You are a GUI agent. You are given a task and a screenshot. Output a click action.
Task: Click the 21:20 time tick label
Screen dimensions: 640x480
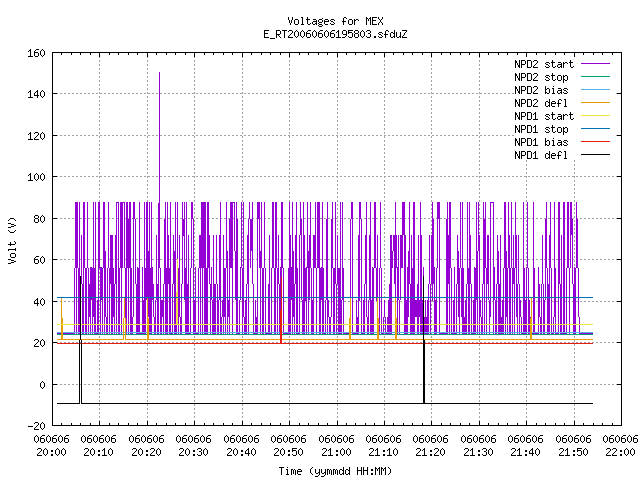[431, 452]
